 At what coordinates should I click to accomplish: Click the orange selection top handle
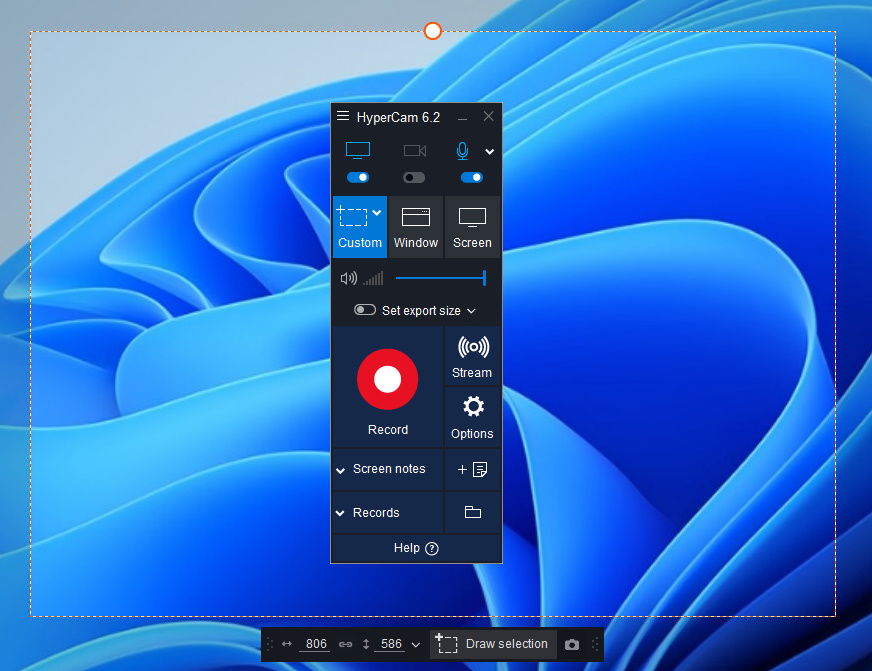pyautogui.click(x=433, y=31)
